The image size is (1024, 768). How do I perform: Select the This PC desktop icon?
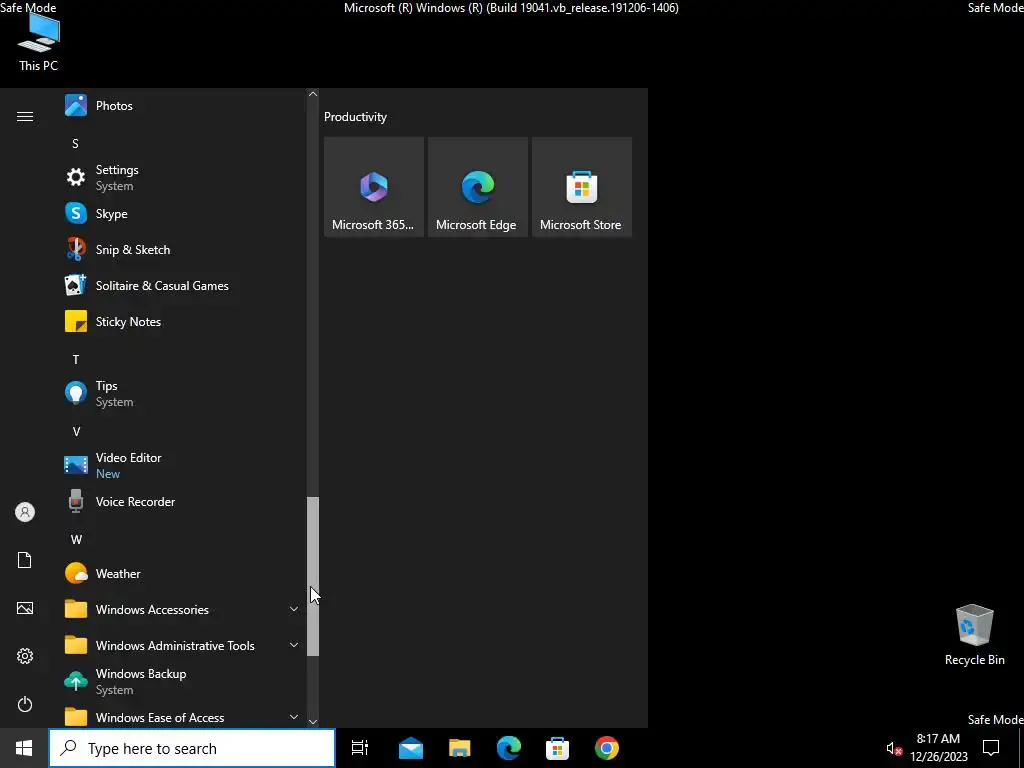pos(39,42)
